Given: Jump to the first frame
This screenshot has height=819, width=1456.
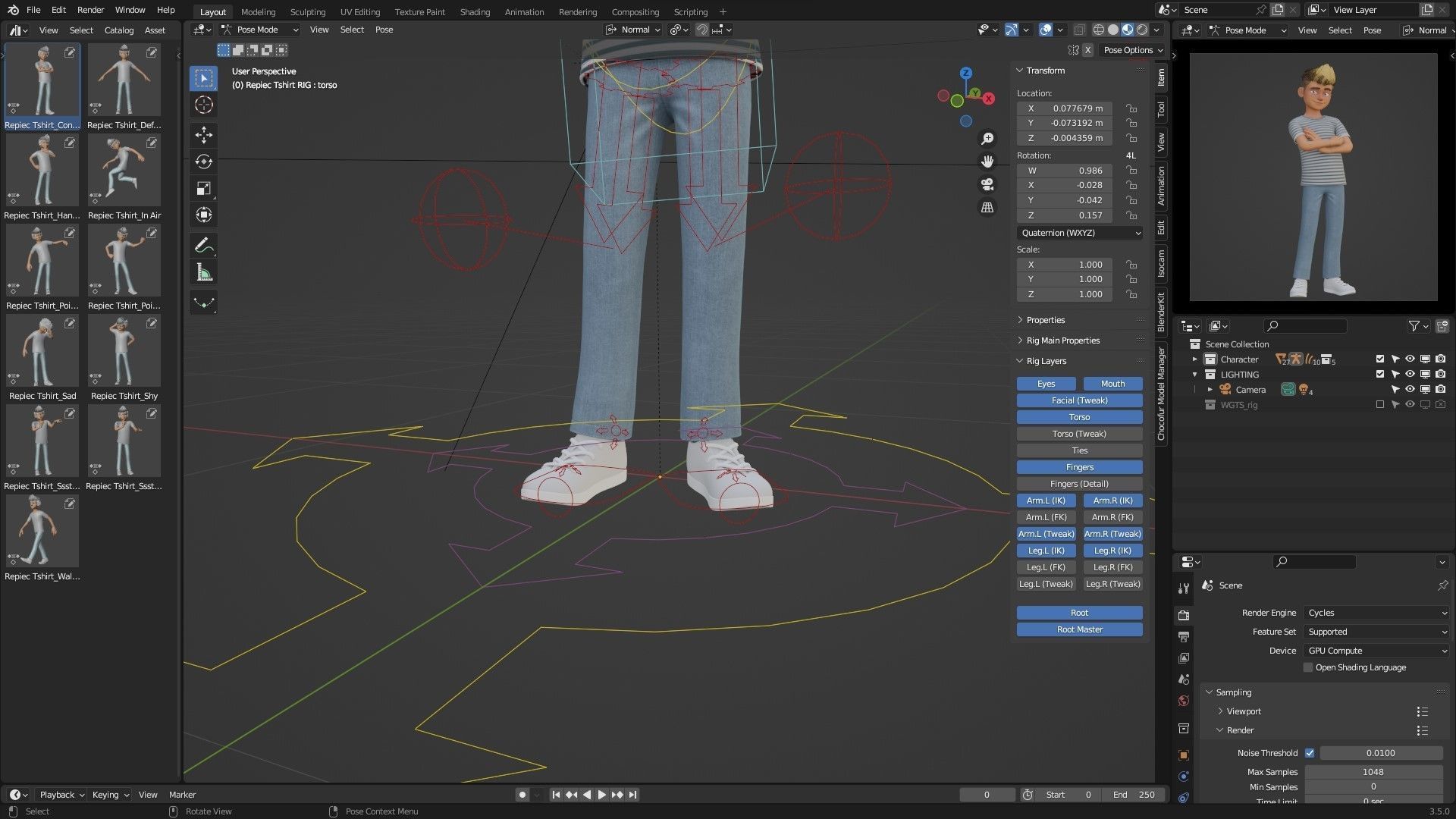Looking at the screenshot, I should point(556,795).
